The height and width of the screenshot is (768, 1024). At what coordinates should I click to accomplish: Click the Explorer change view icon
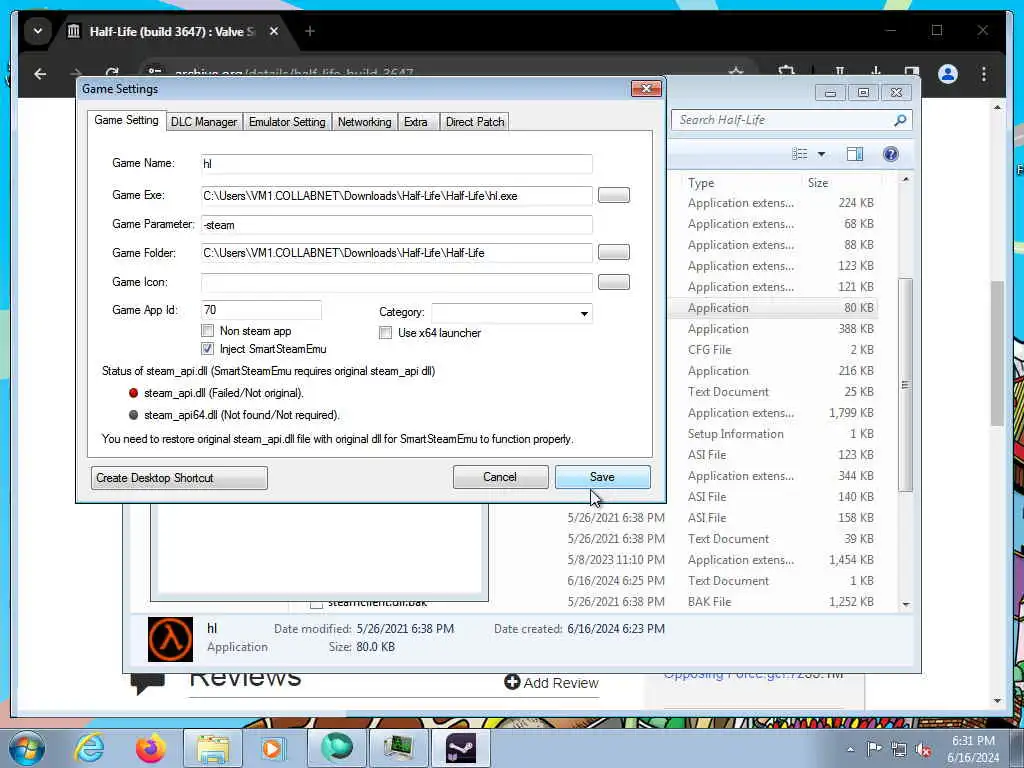point(799,154)
